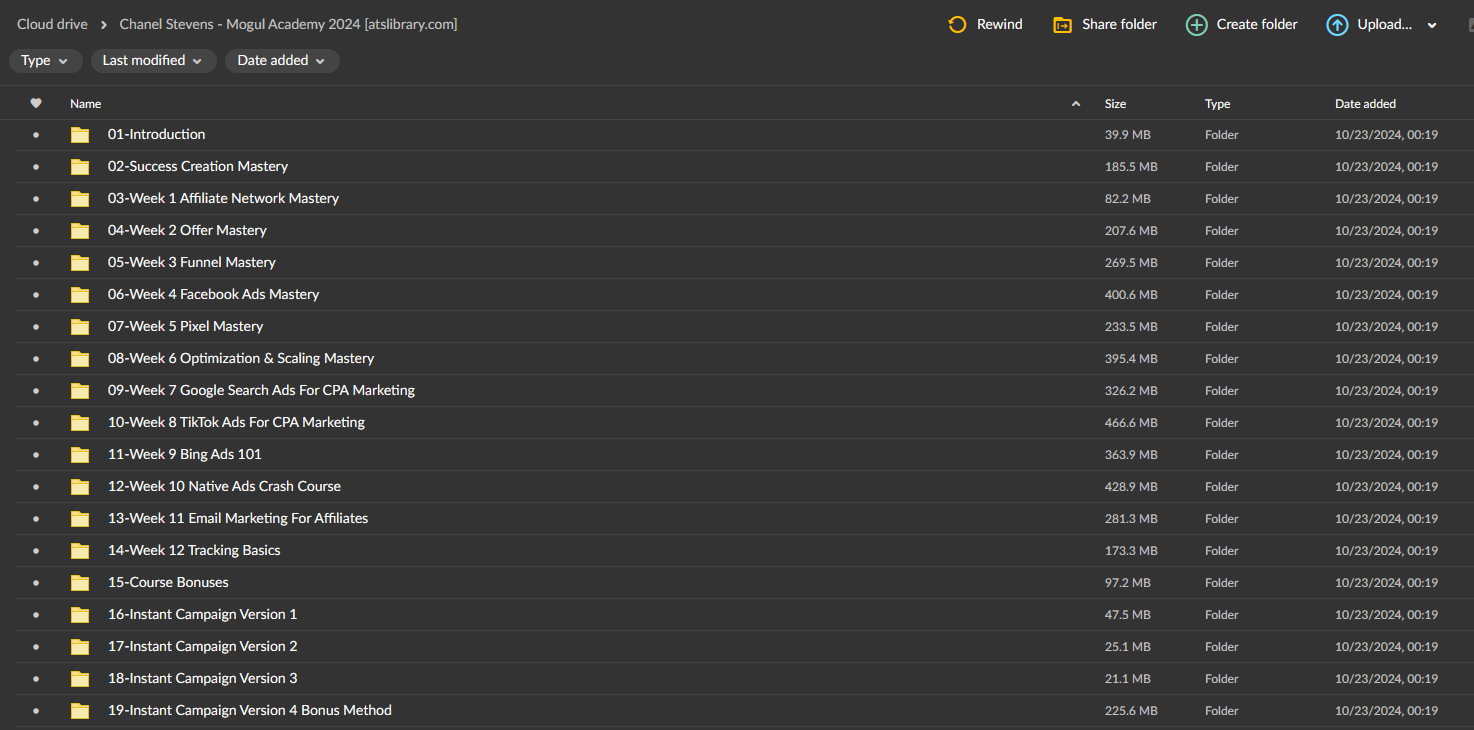Sort by the Size column header
Image resolution: width=1474 pixels, height=730 pixels.
(x=1115, y=104)
